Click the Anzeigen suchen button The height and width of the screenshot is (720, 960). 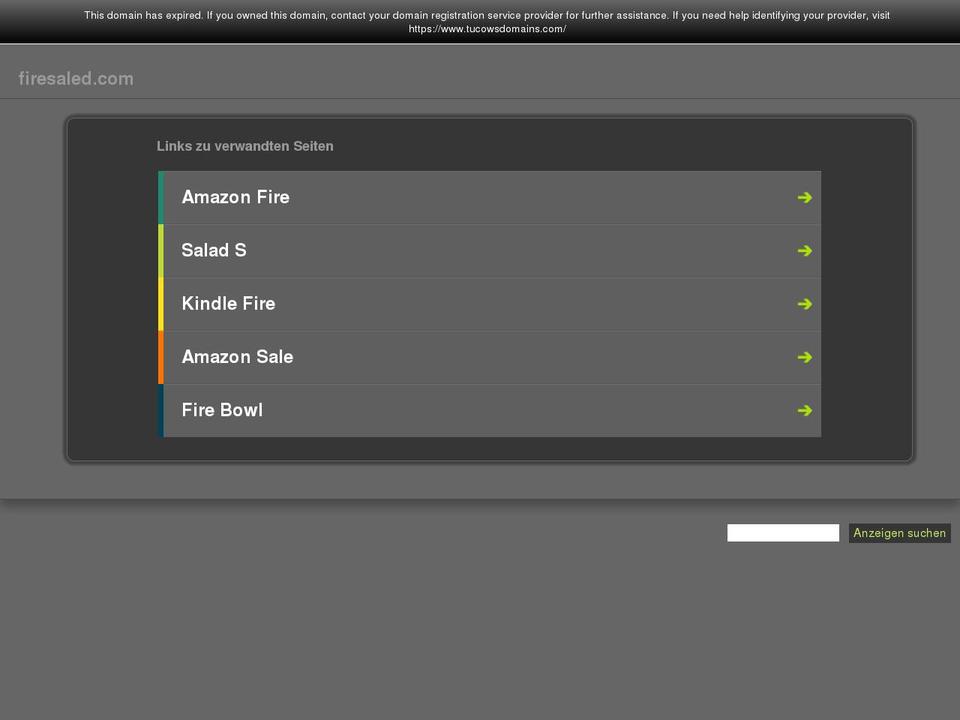pos(899,533)
